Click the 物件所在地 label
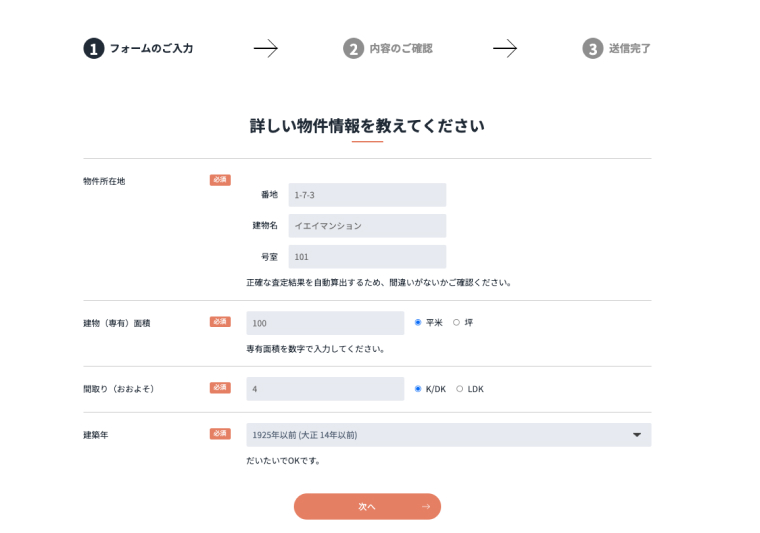This screenshot has height=533, width=760. 104,181
